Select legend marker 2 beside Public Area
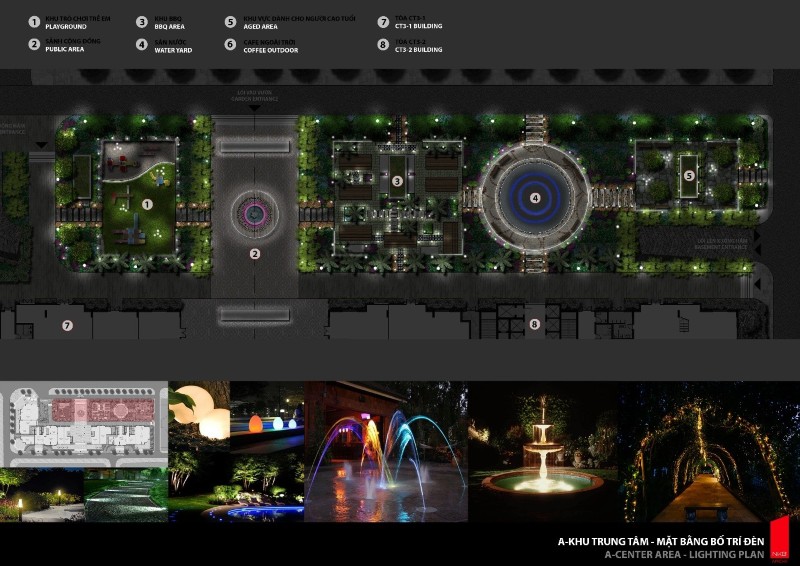This screenshot has height=566, width=800. (x=34, y=45)
